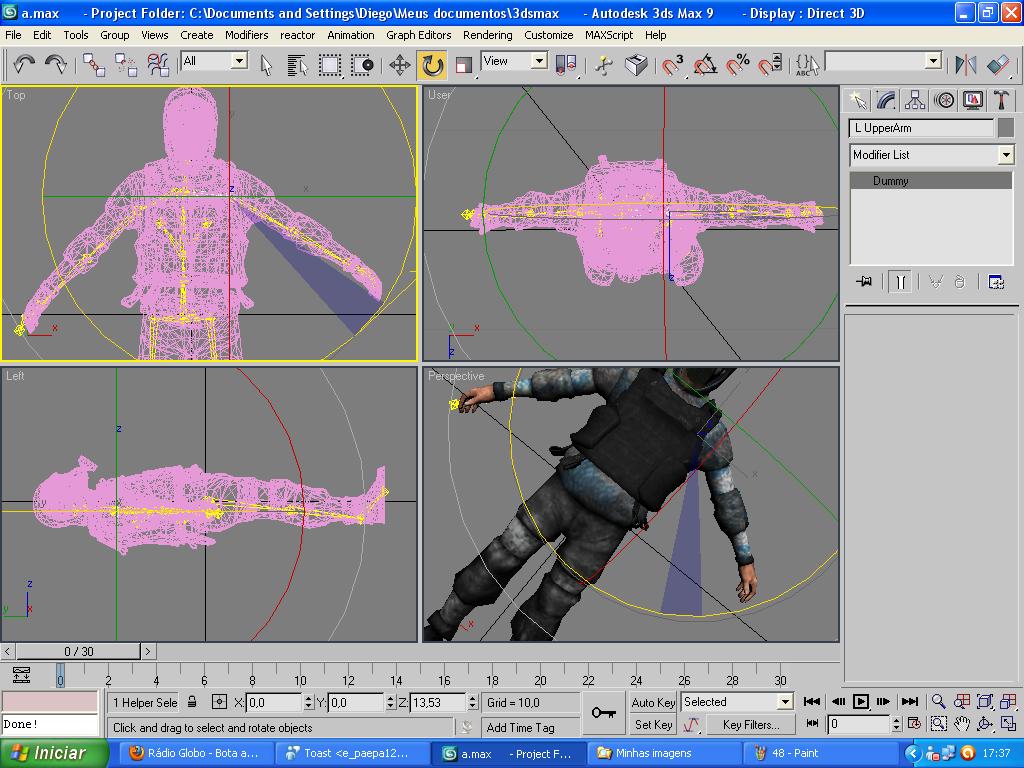Open the Rendering menu
The image size is (1024, 768).
click(487, 34)
